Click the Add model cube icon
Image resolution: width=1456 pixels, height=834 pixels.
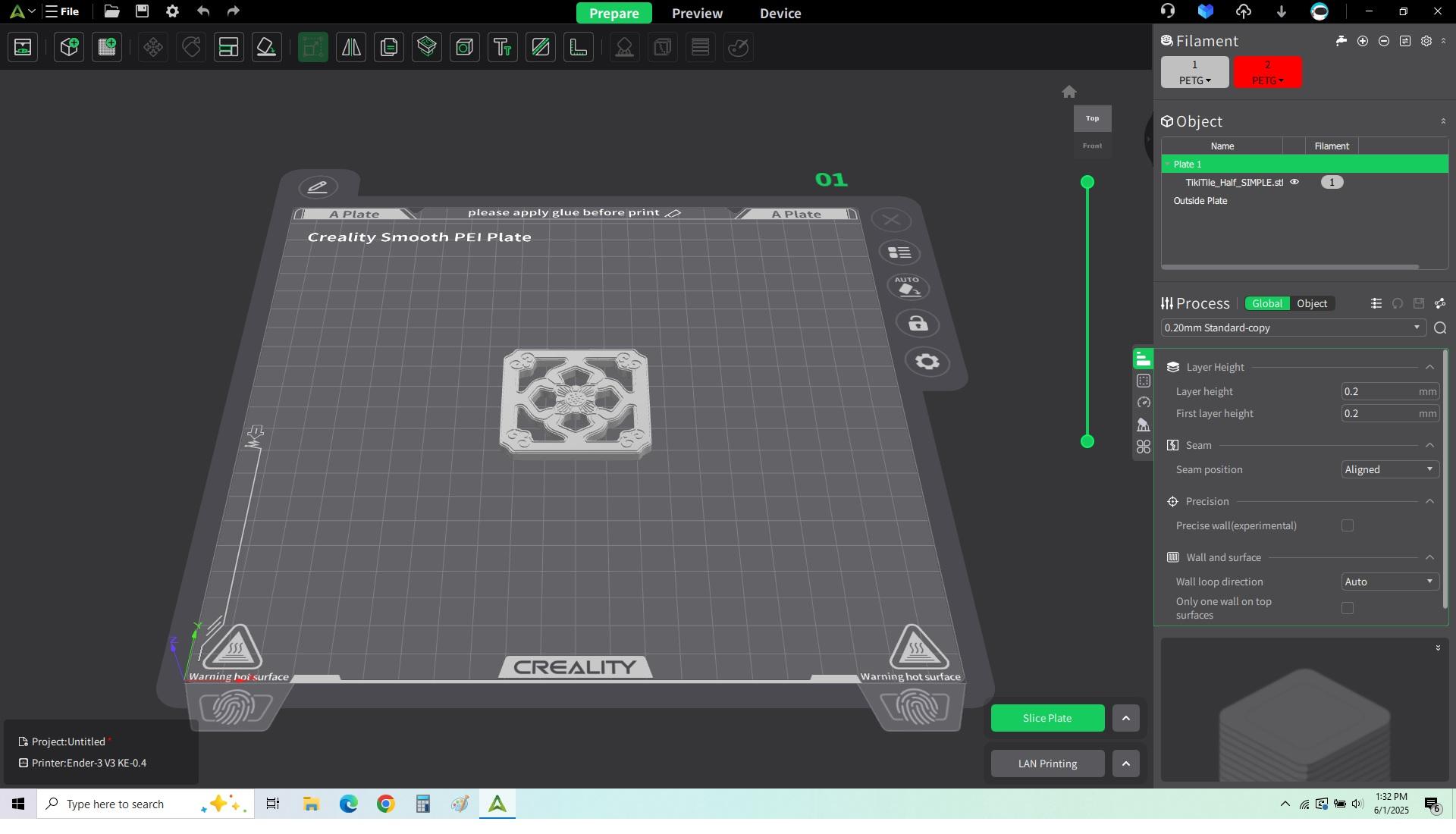tap(69, 48)
